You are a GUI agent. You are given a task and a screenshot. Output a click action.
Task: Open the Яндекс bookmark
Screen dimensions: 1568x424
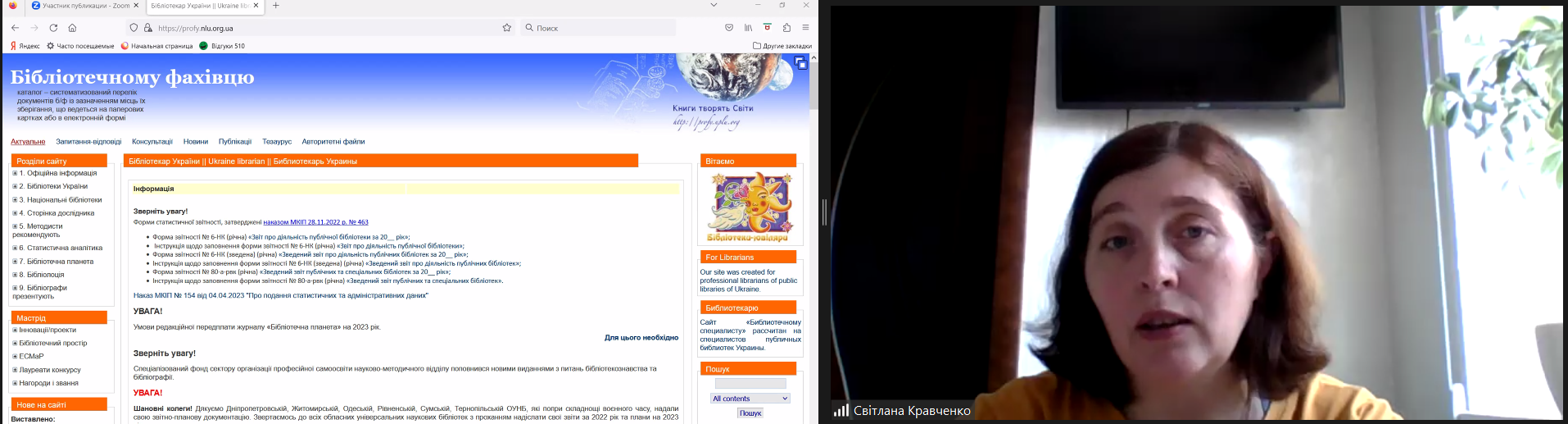[25, 46]
